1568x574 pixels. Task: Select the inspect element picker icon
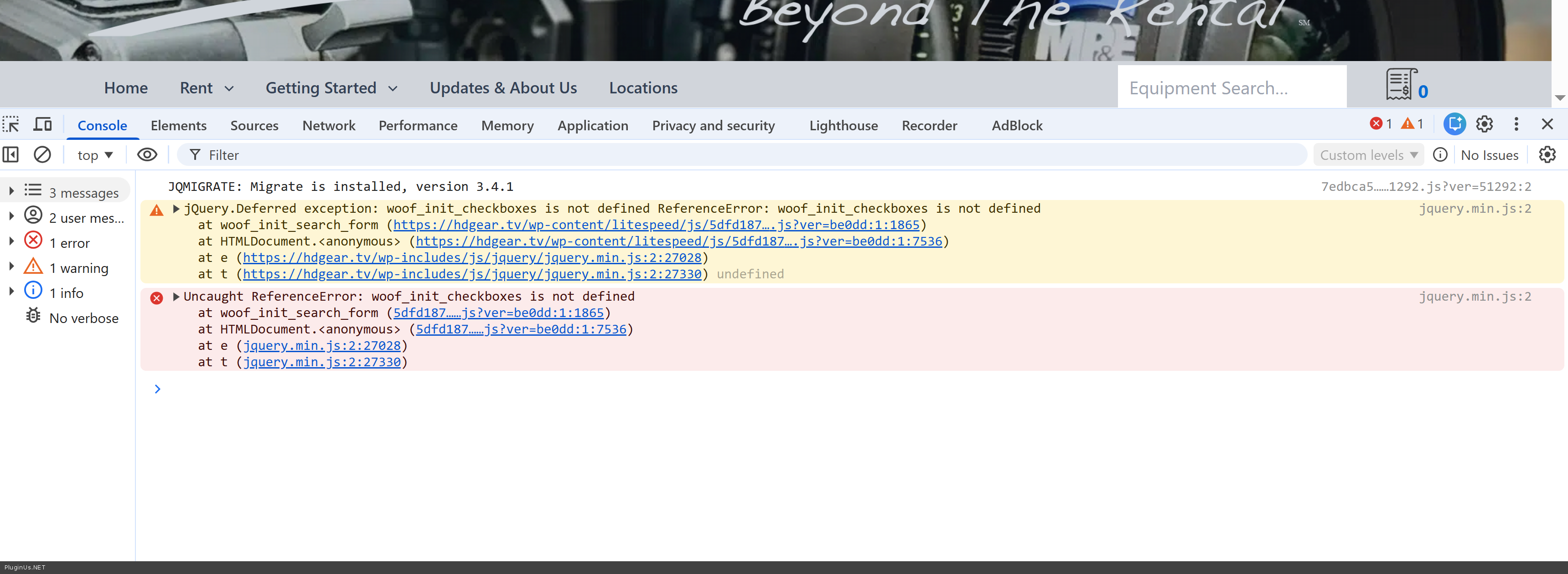click(11, 125)
